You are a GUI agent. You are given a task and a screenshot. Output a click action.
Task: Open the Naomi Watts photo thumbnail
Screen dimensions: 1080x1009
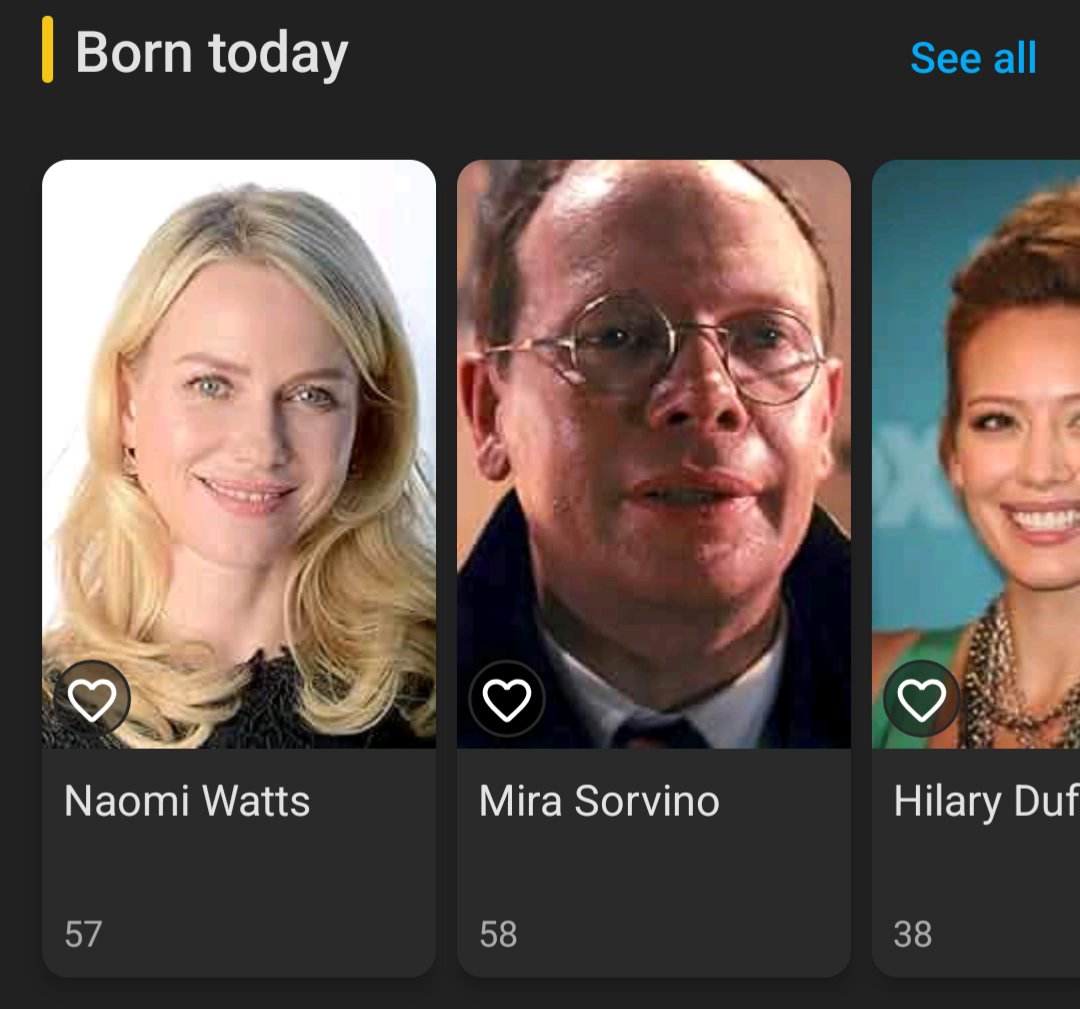click(239, 454)
